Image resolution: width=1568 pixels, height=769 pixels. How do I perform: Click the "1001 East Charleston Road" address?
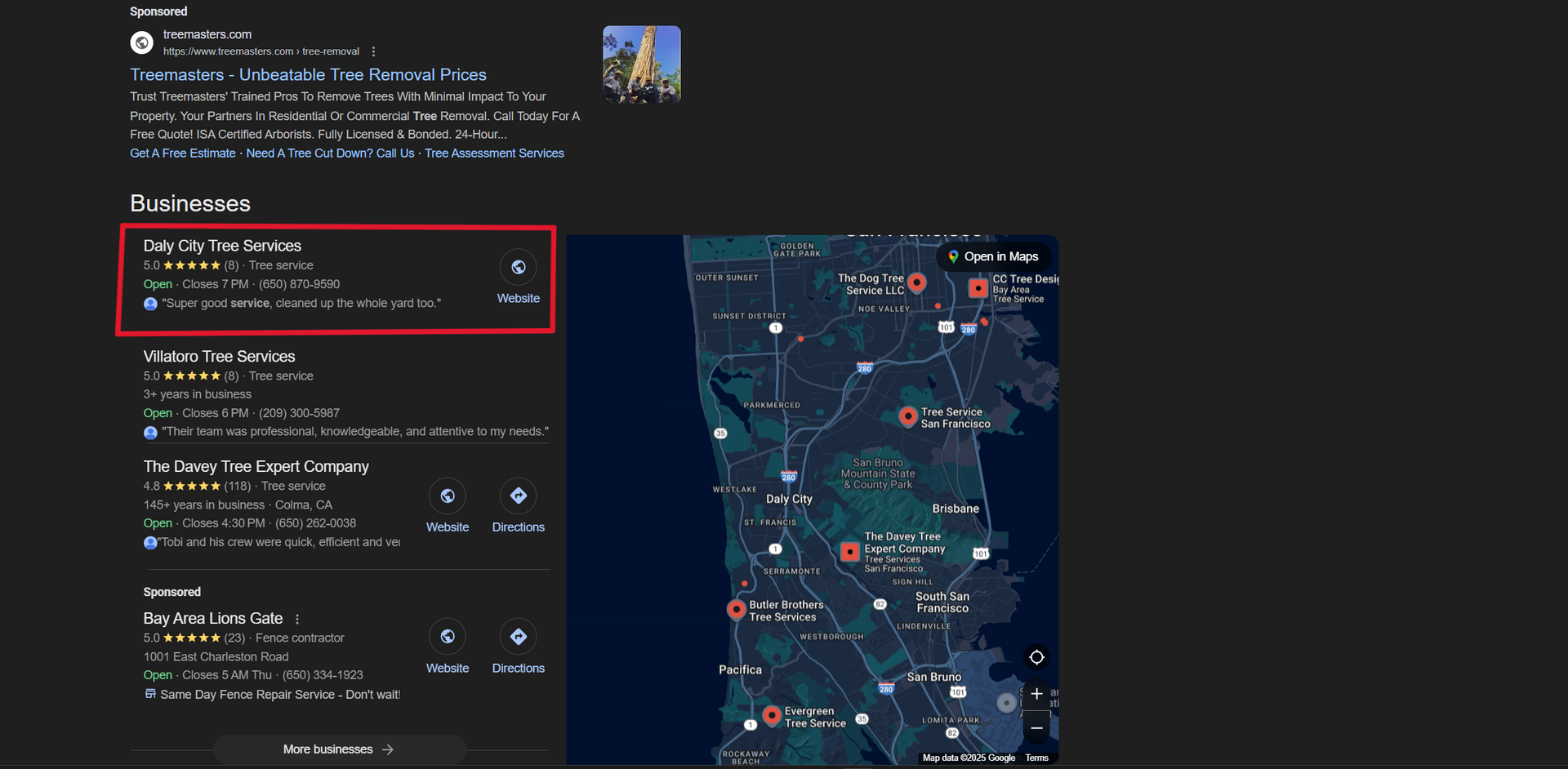(x=216, y=656)
